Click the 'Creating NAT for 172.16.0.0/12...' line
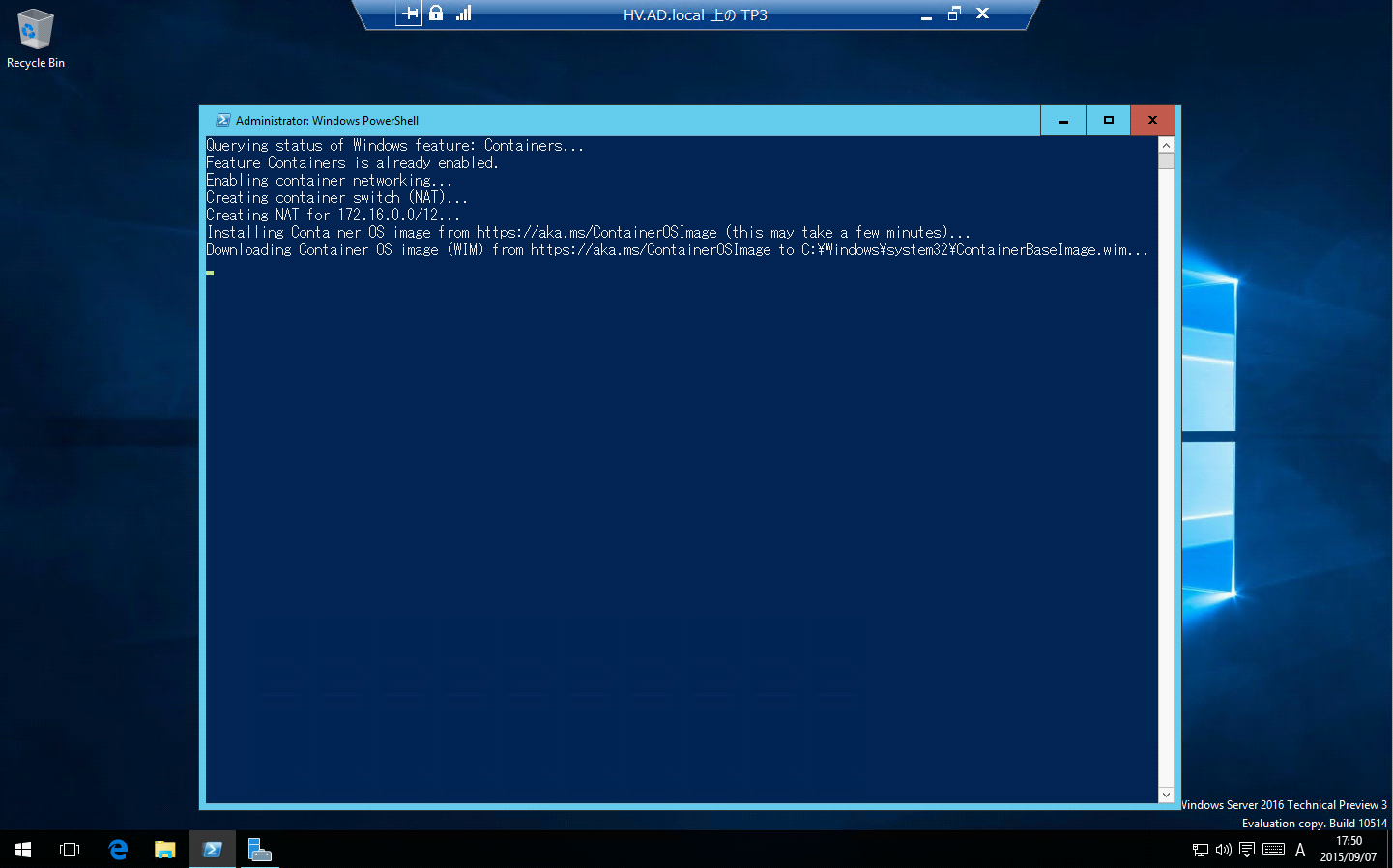This screenshot has width=1393, height=868. [333, 216]
